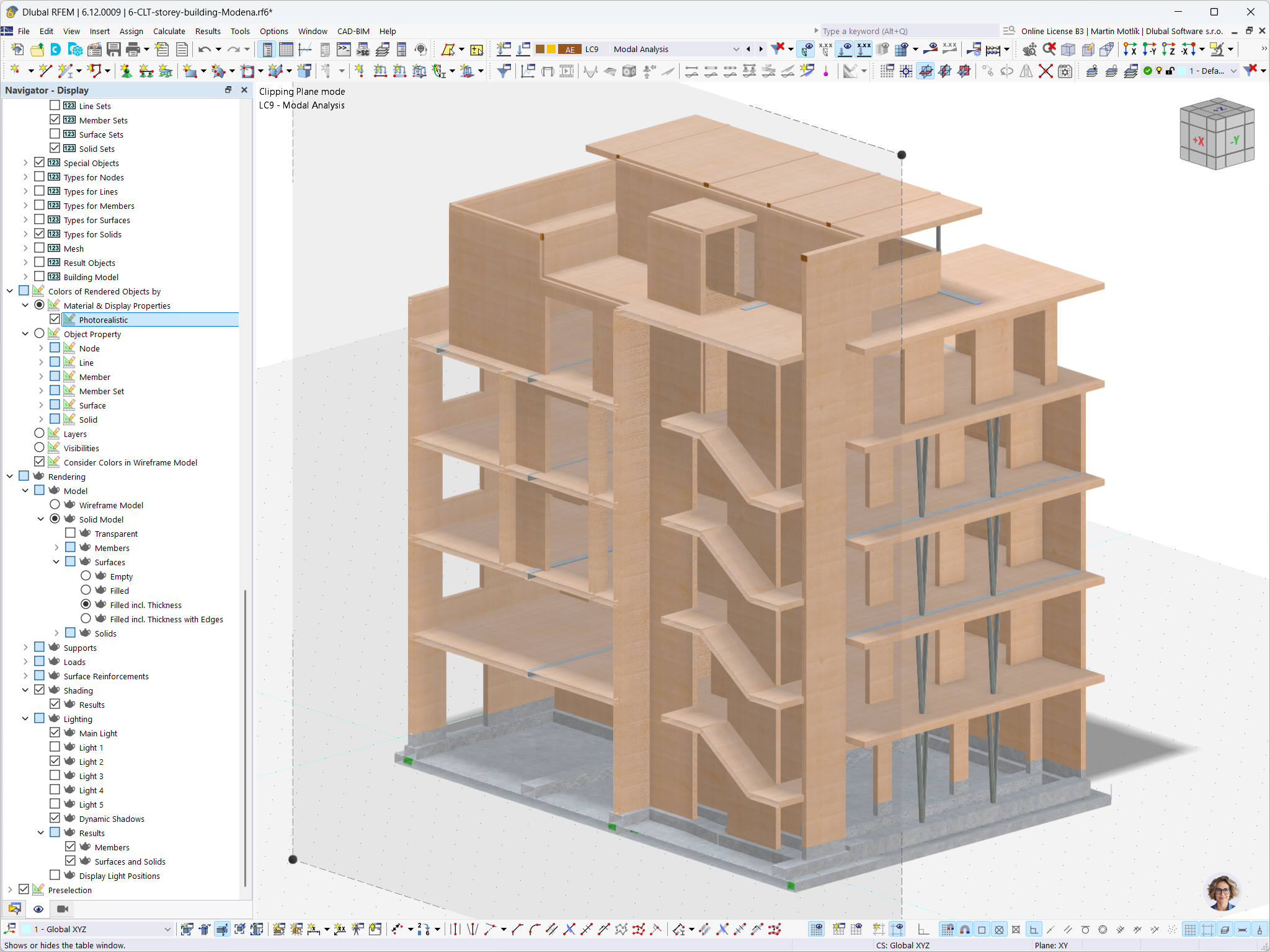Click the Save file icon

(x=113, y=50)
